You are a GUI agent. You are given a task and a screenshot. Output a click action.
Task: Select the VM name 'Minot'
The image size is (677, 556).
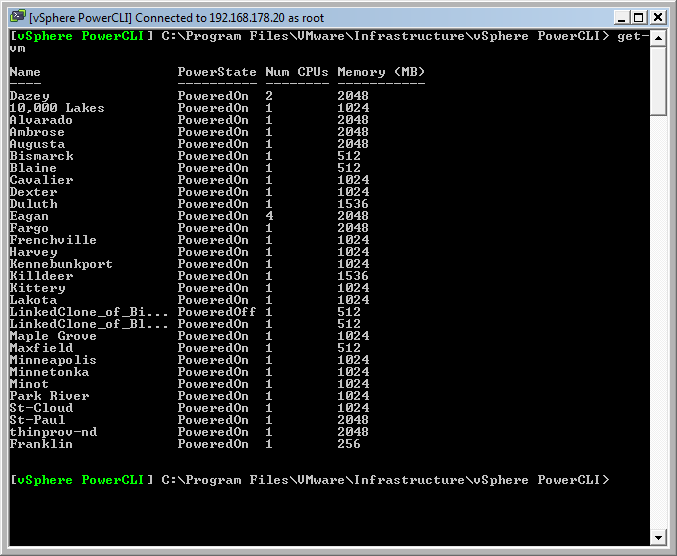(29, 384)
